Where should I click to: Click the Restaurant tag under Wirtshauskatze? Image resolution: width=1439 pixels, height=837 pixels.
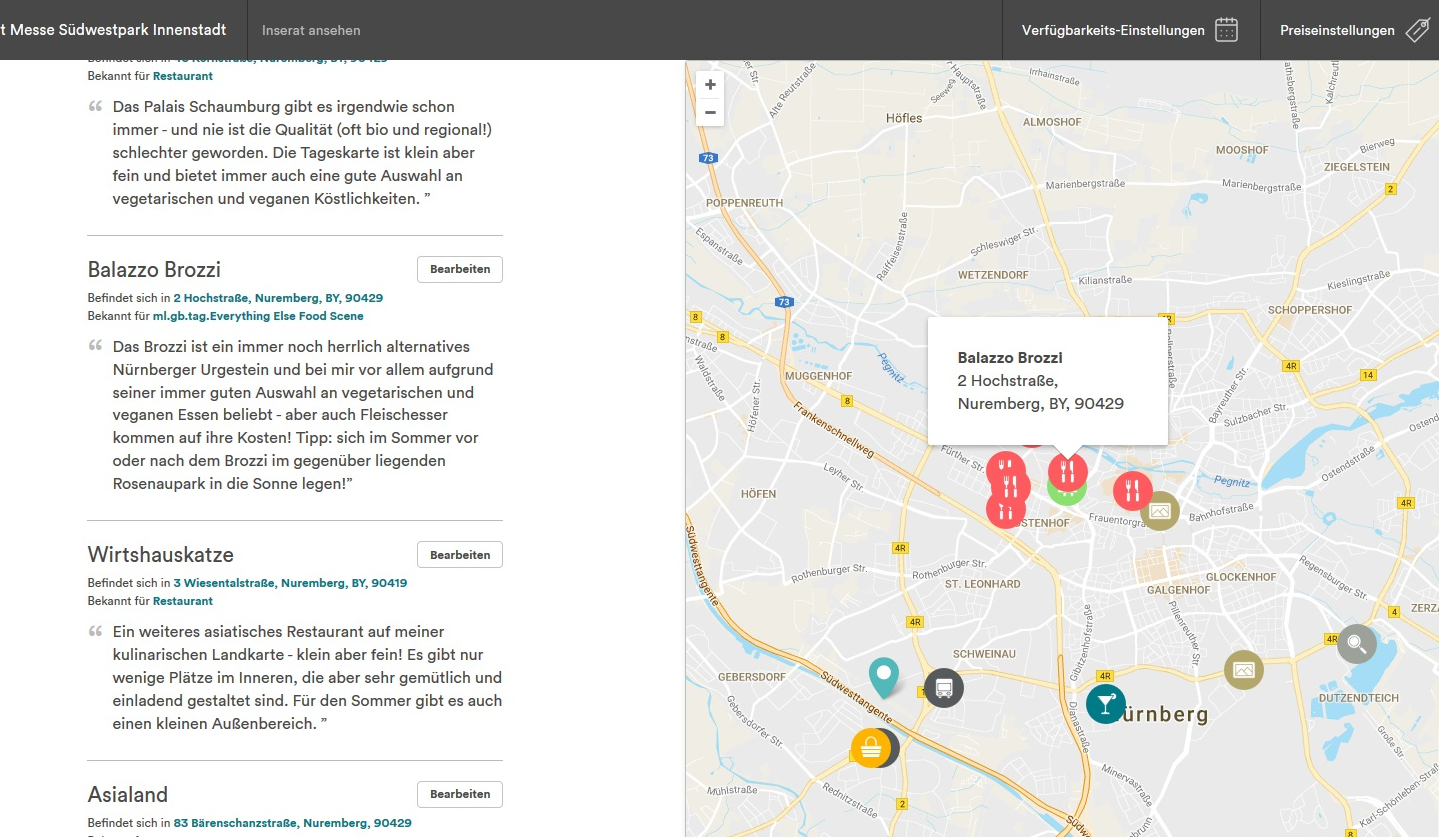[x=183, y=601]
